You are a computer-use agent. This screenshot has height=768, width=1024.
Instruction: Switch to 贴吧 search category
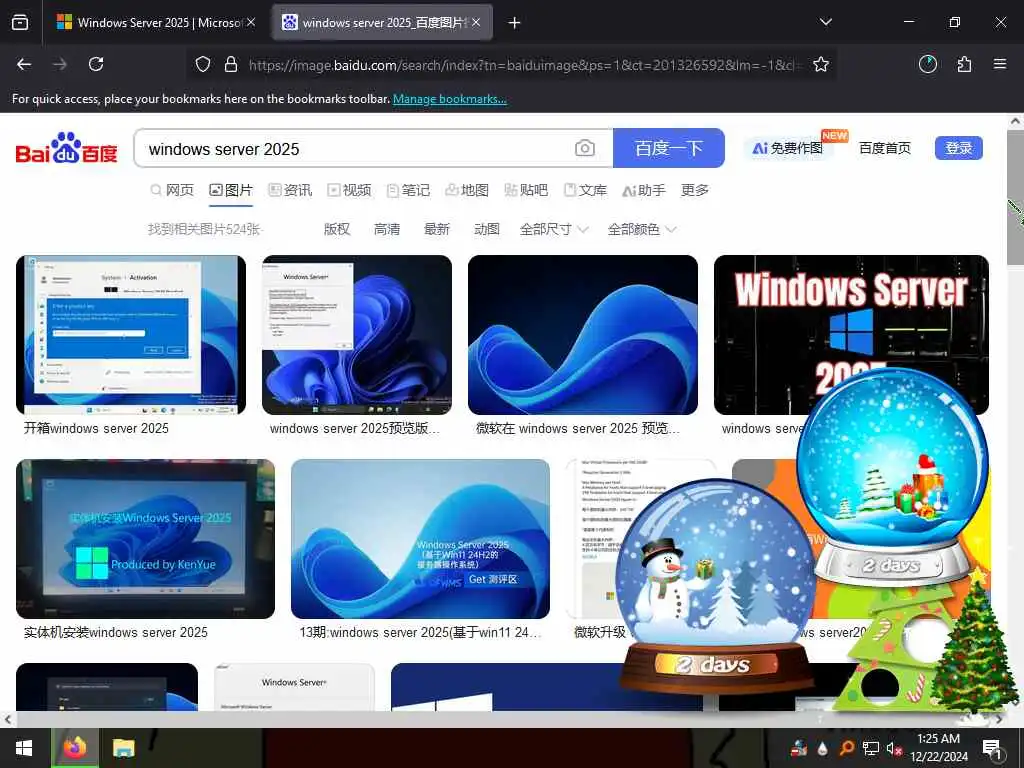click(526, 190)
